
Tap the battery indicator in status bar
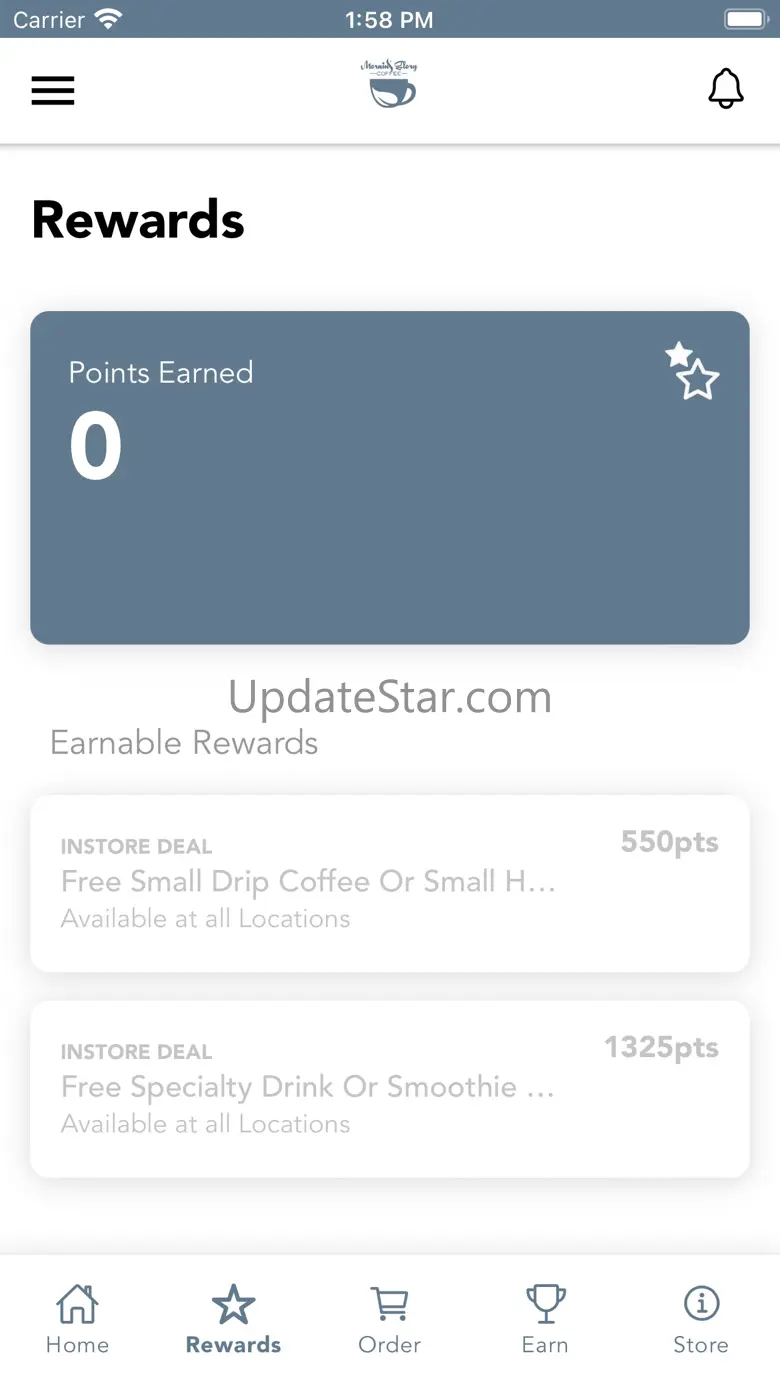point(744,19)
